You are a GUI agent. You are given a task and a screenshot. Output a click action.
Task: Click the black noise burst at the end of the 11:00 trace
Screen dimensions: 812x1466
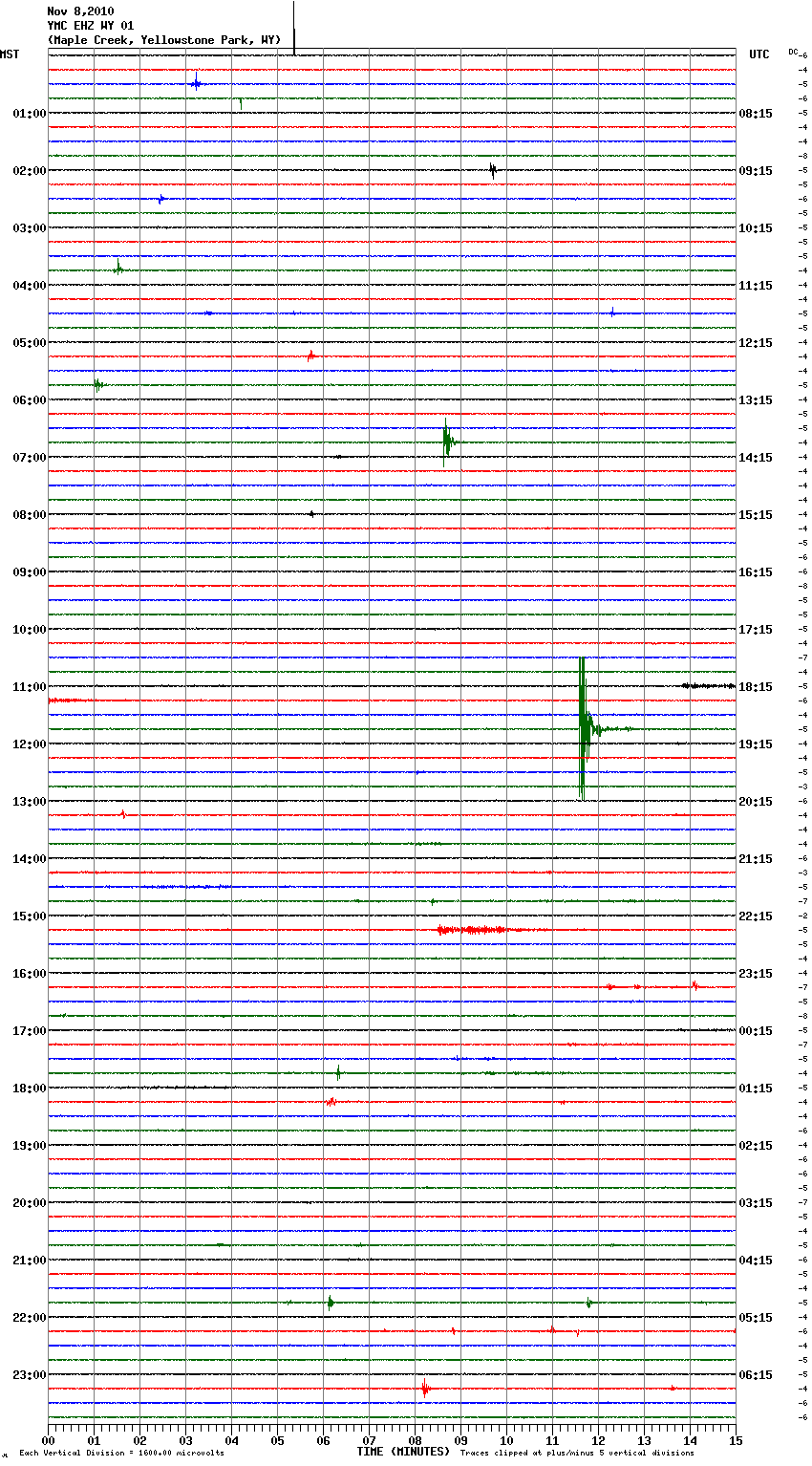pos(708,685)
